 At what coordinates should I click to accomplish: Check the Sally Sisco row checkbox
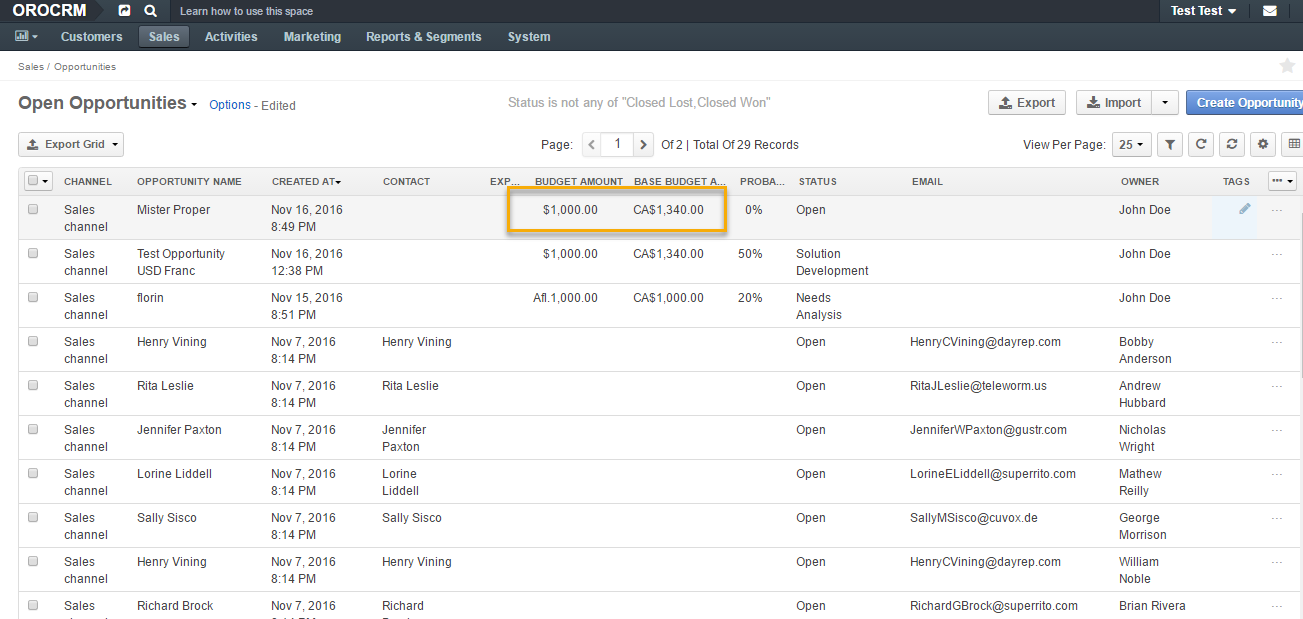coord(33,518)
